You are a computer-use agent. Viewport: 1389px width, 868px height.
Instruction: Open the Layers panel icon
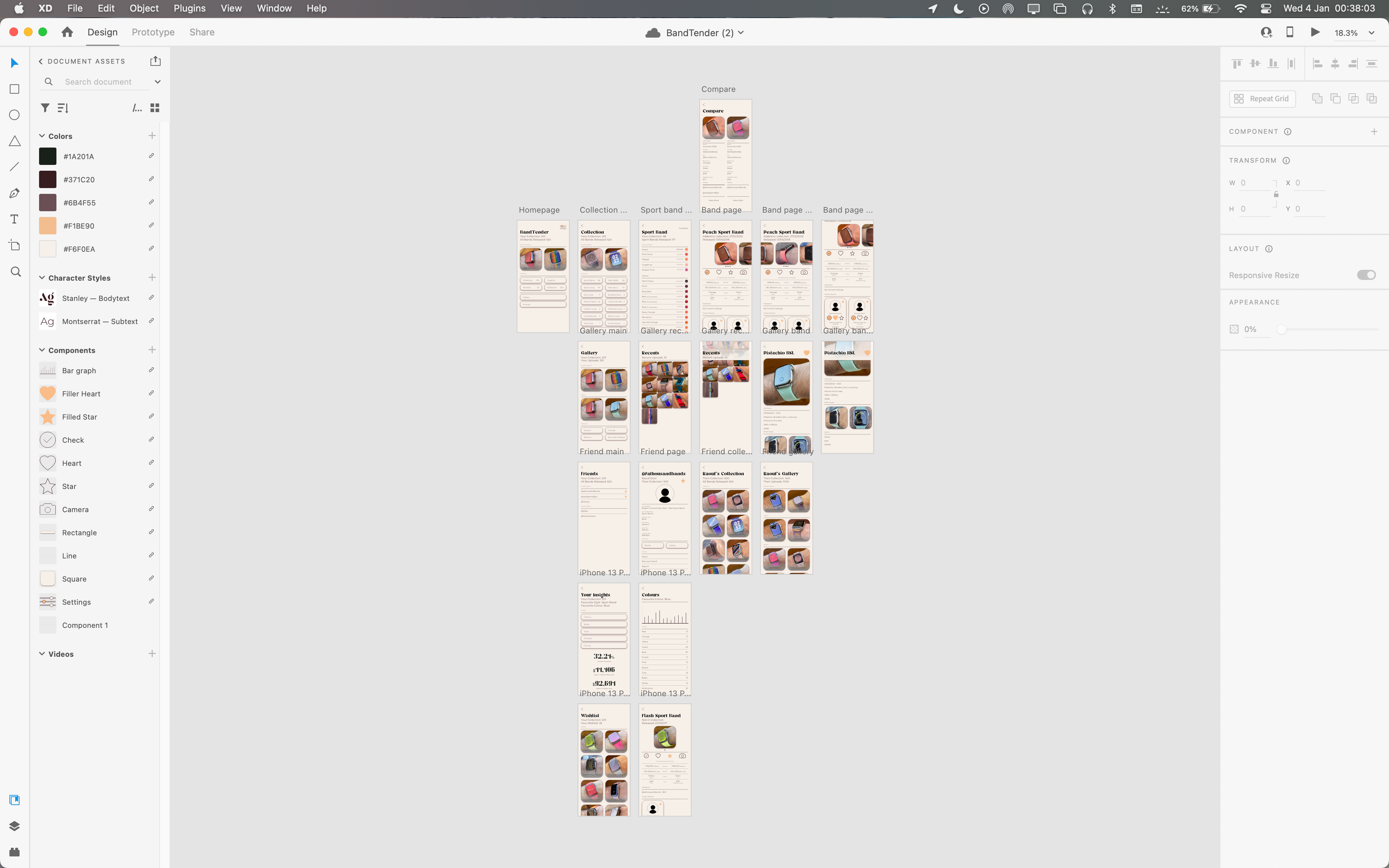click(15, 826)
